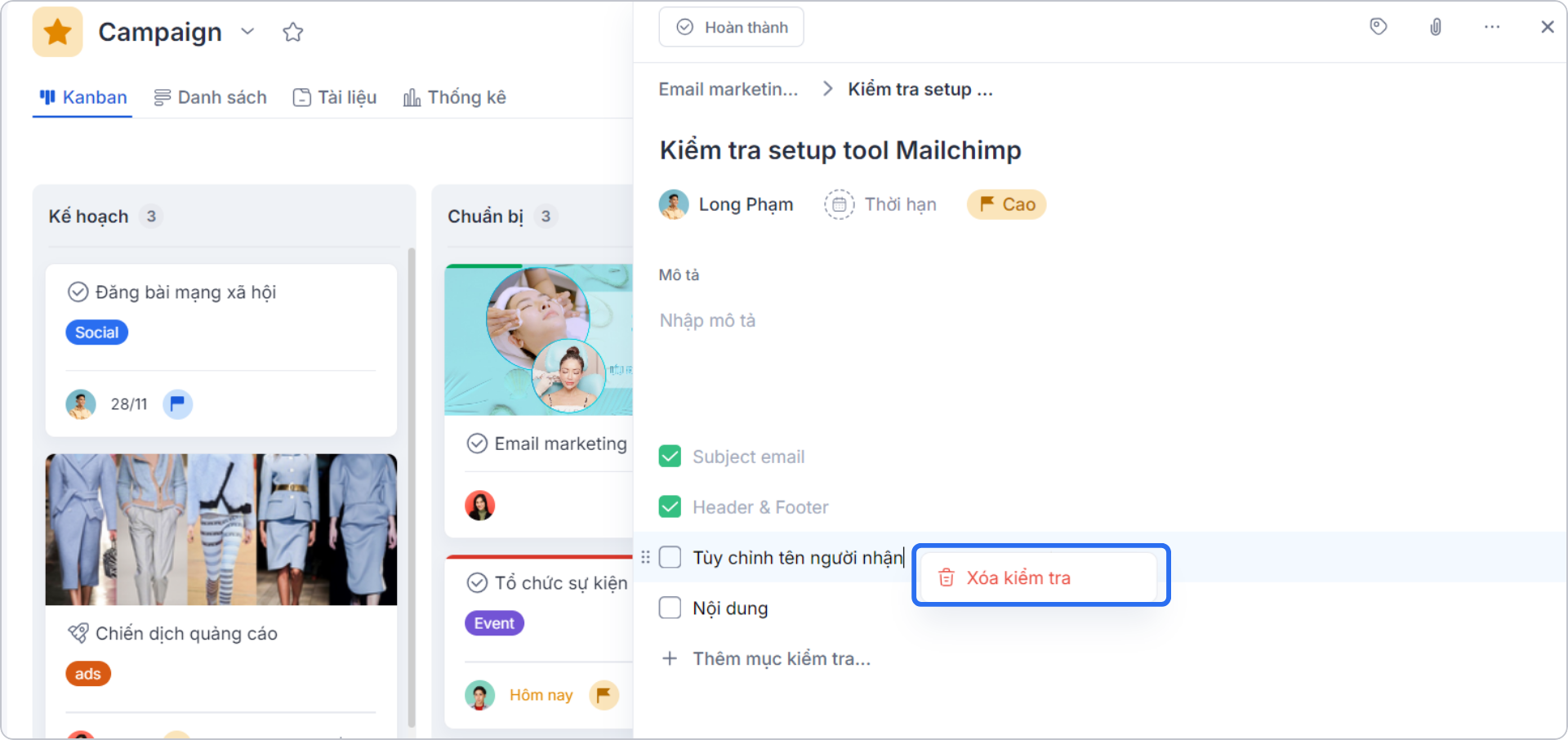
Task: Change priority by clicking the Cao badge
Action: (x=1006, y=204)
